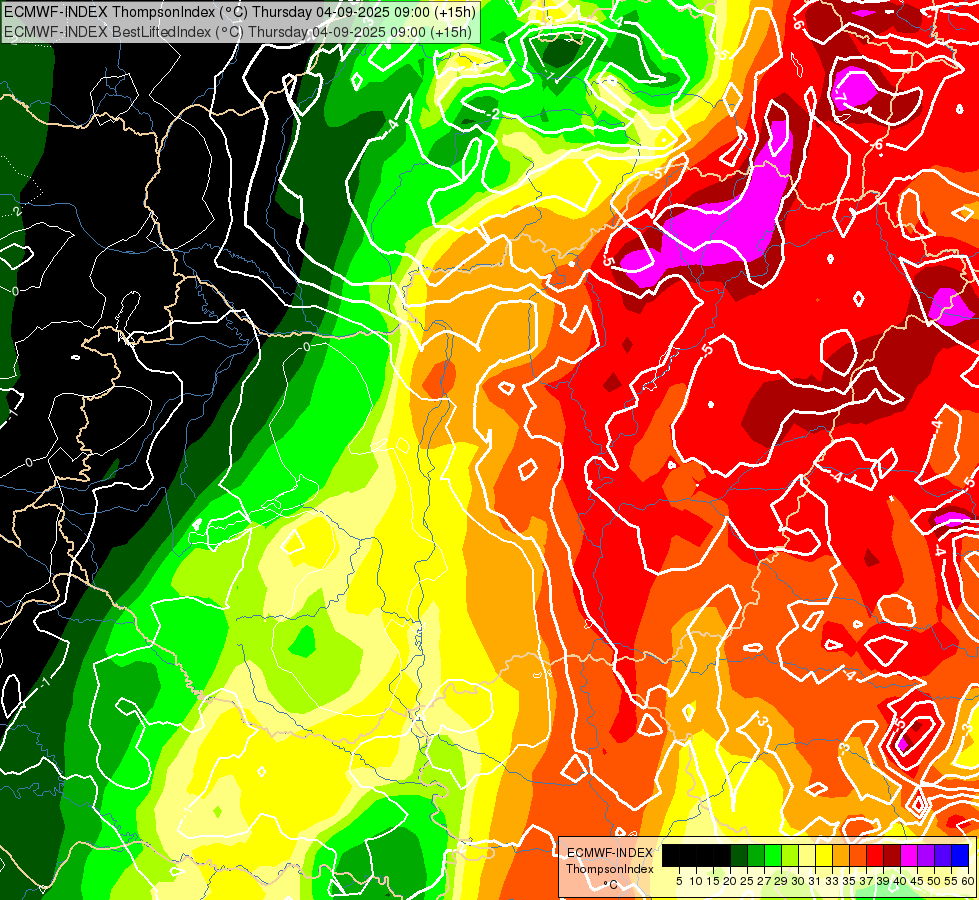The width and height of the screenshot is (979, 900).
Task: Click the BestLiftedIndex title line at top
Action: pos(238,32)
